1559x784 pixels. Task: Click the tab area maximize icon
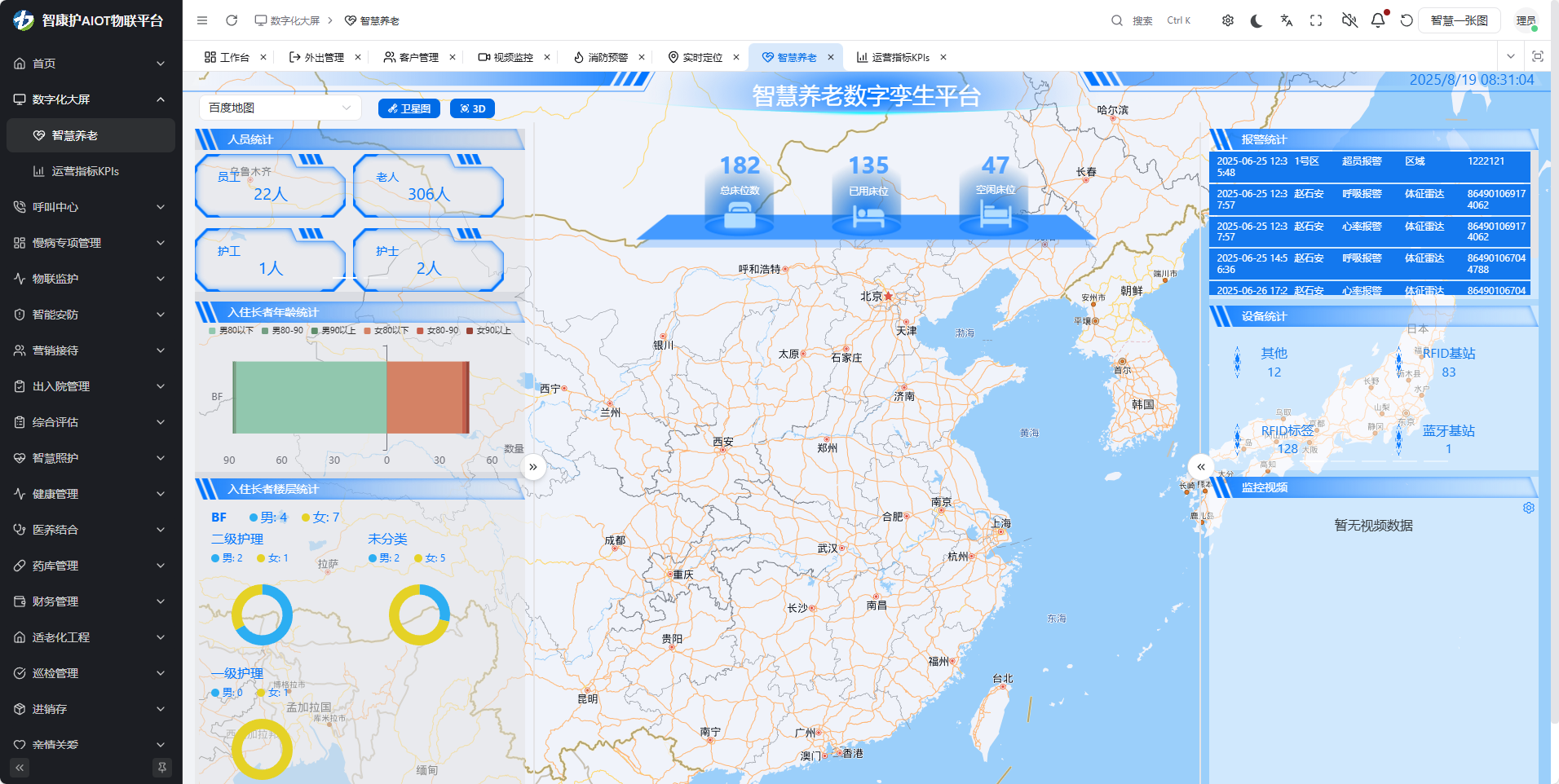[x=1538, y=56]
